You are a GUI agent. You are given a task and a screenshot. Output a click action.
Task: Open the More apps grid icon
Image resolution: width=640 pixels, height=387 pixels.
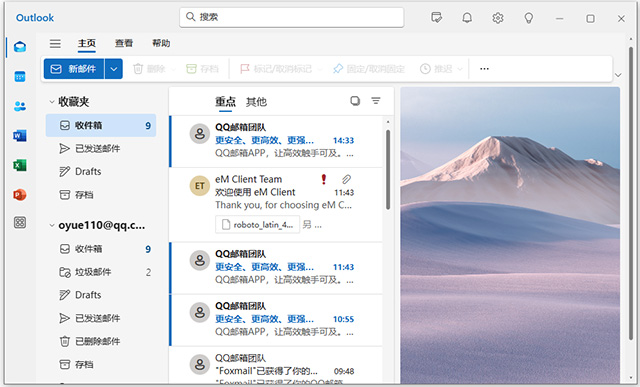20,222
